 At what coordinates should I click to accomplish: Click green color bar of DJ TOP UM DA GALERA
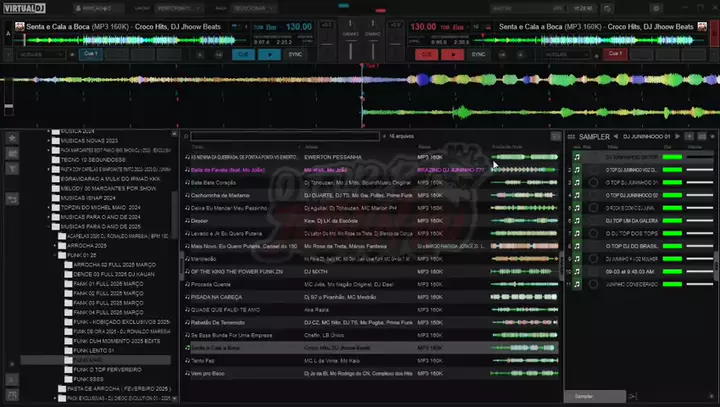[x=672, y=221]
